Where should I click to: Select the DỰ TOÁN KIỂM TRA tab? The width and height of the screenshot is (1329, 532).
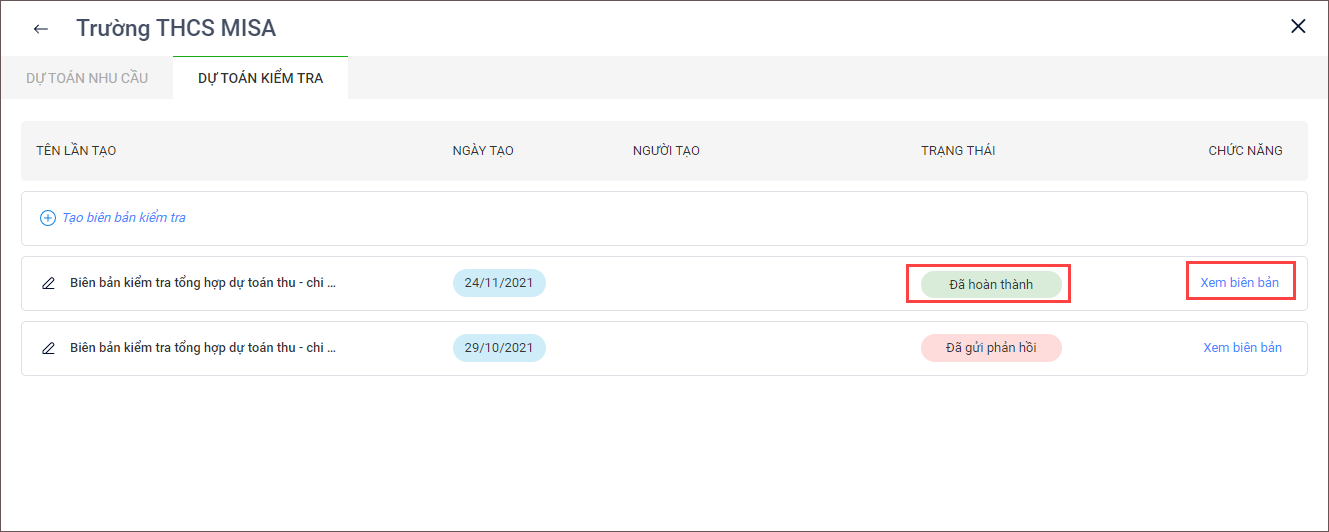tap(260, 78)
